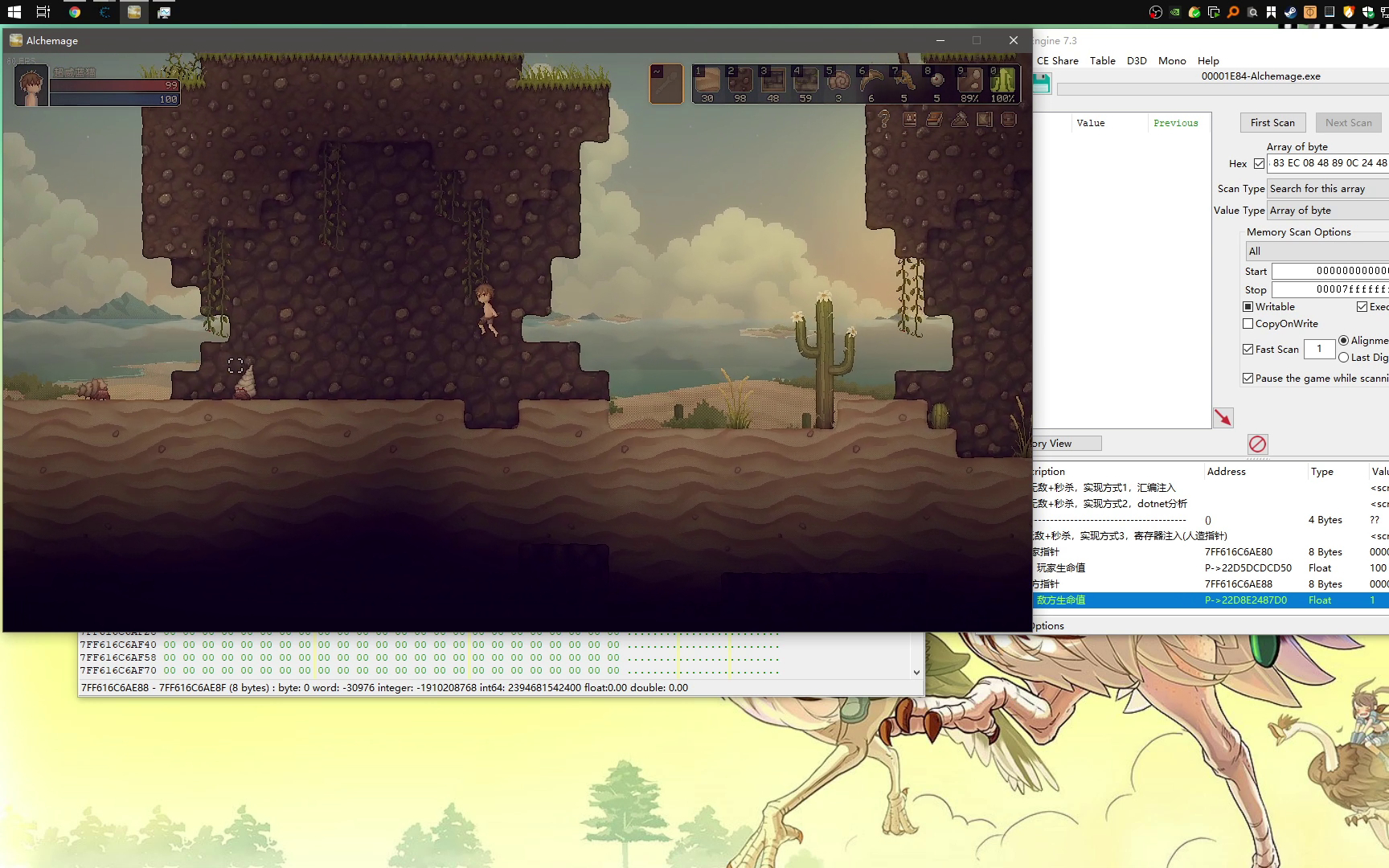Open the Steam tray icon
The height and width of the screenshot is (868, 1389).
pos(1291,12)
